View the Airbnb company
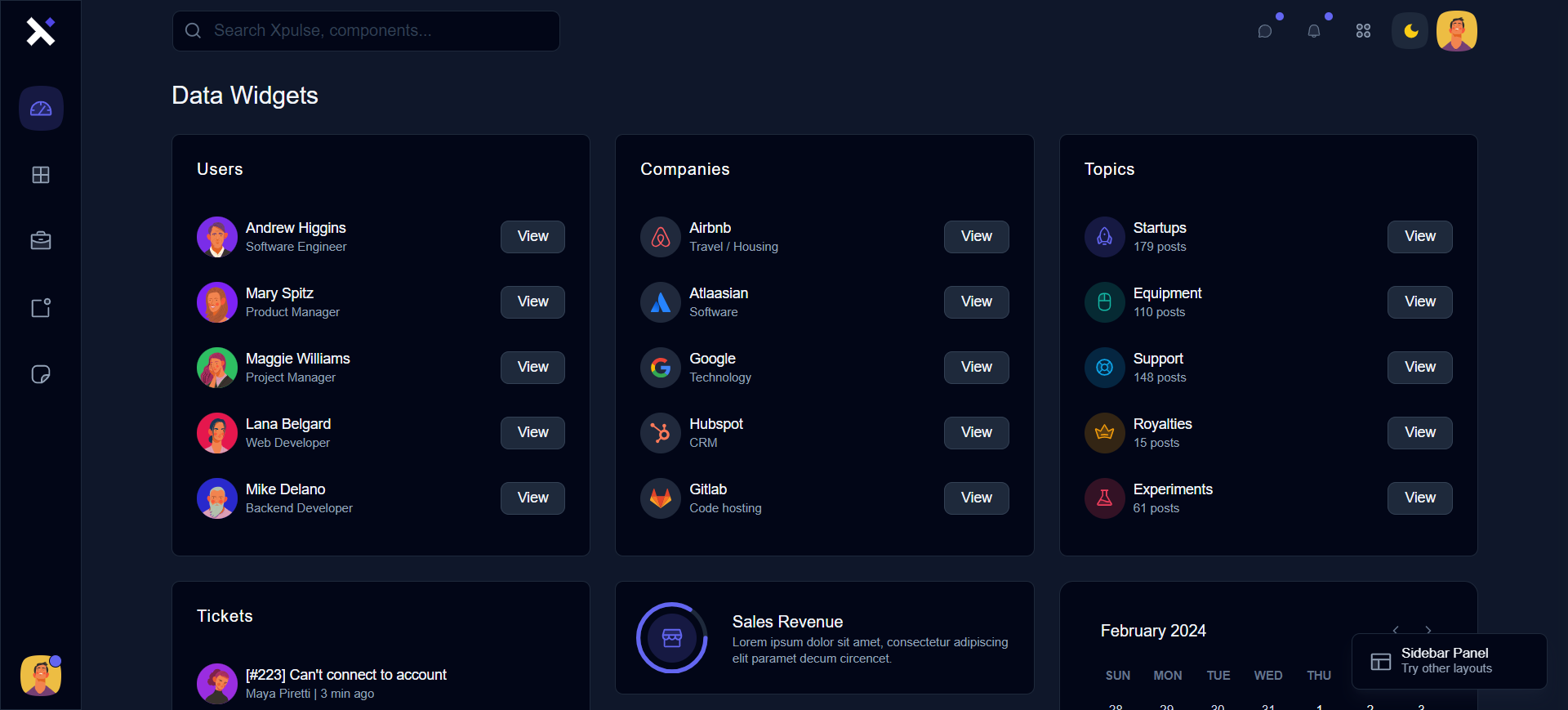The height and width of the screenshot is (710, 1568). pos(976,236)
